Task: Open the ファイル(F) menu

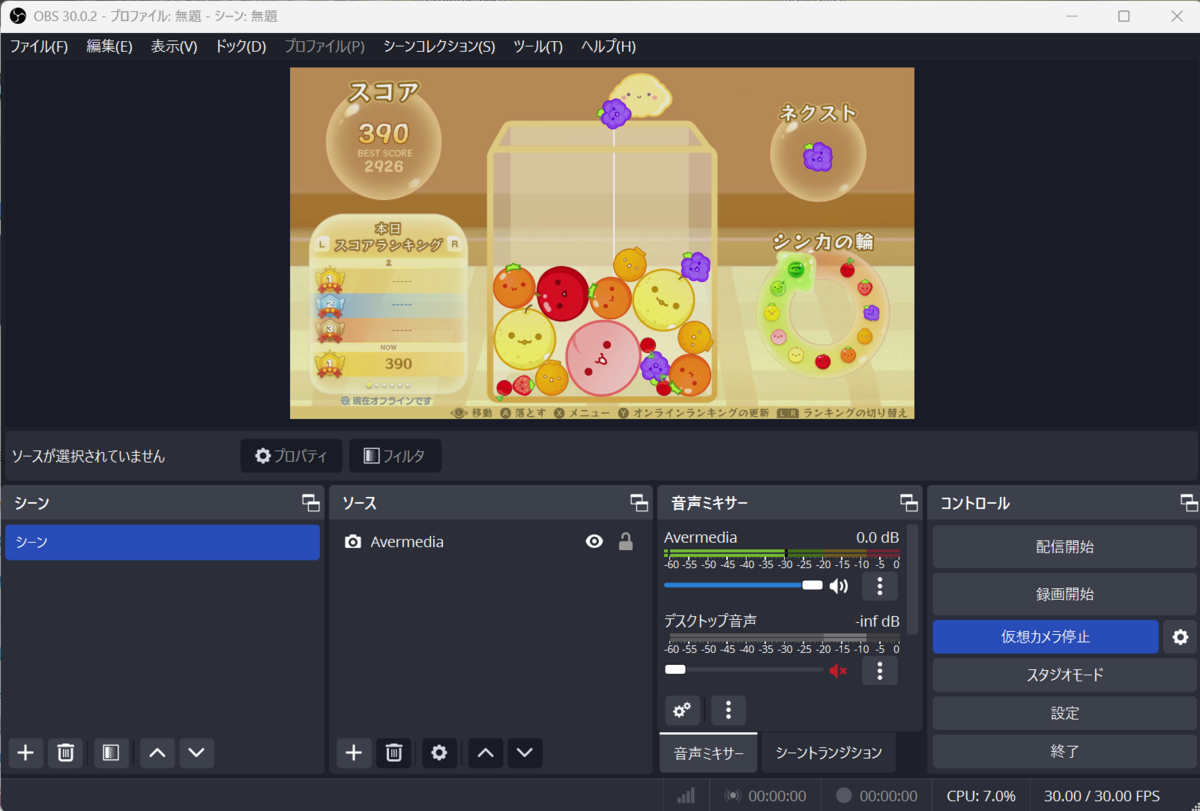Action: click(39, 46)
